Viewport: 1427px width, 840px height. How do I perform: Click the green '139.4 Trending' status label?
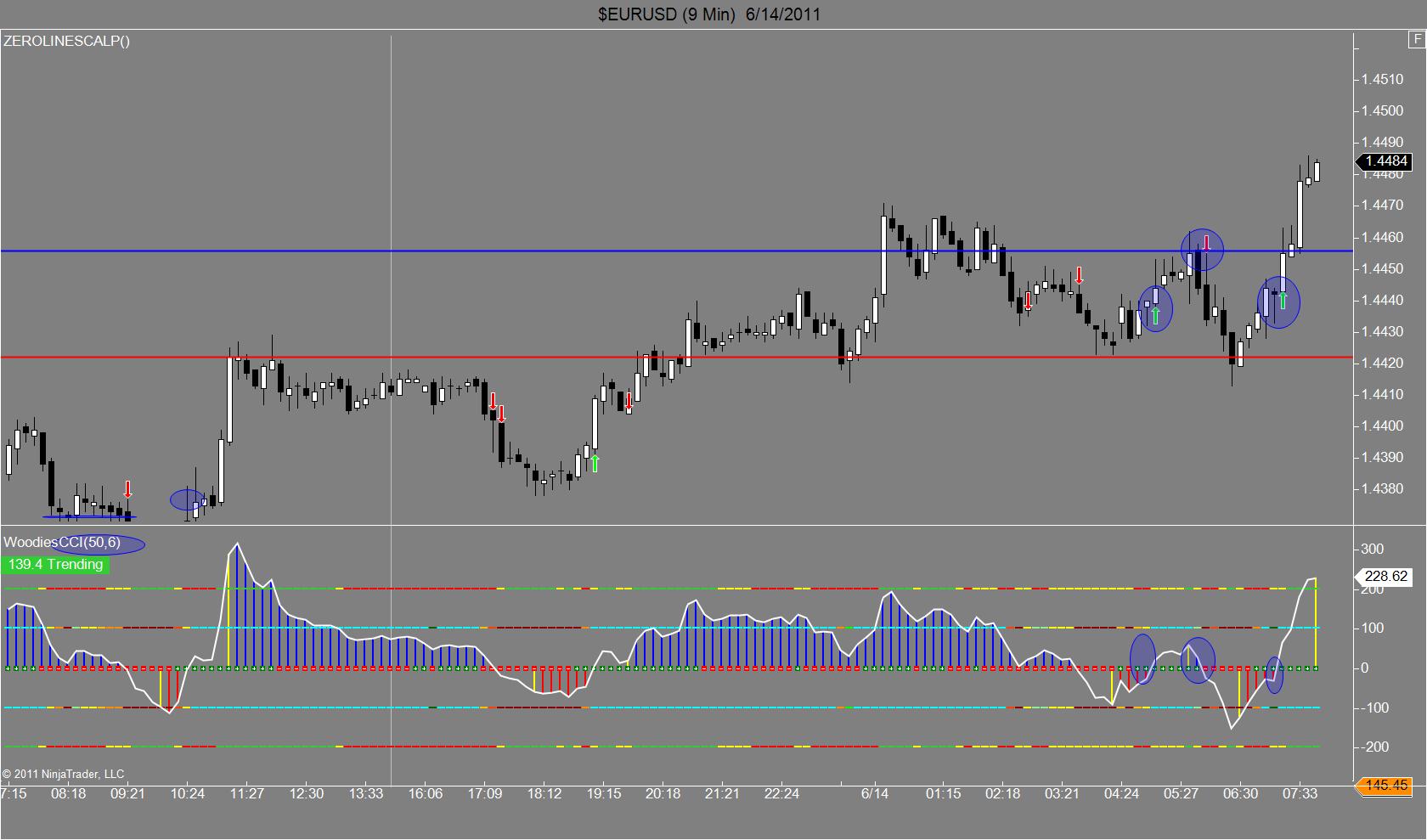(56, 564)
